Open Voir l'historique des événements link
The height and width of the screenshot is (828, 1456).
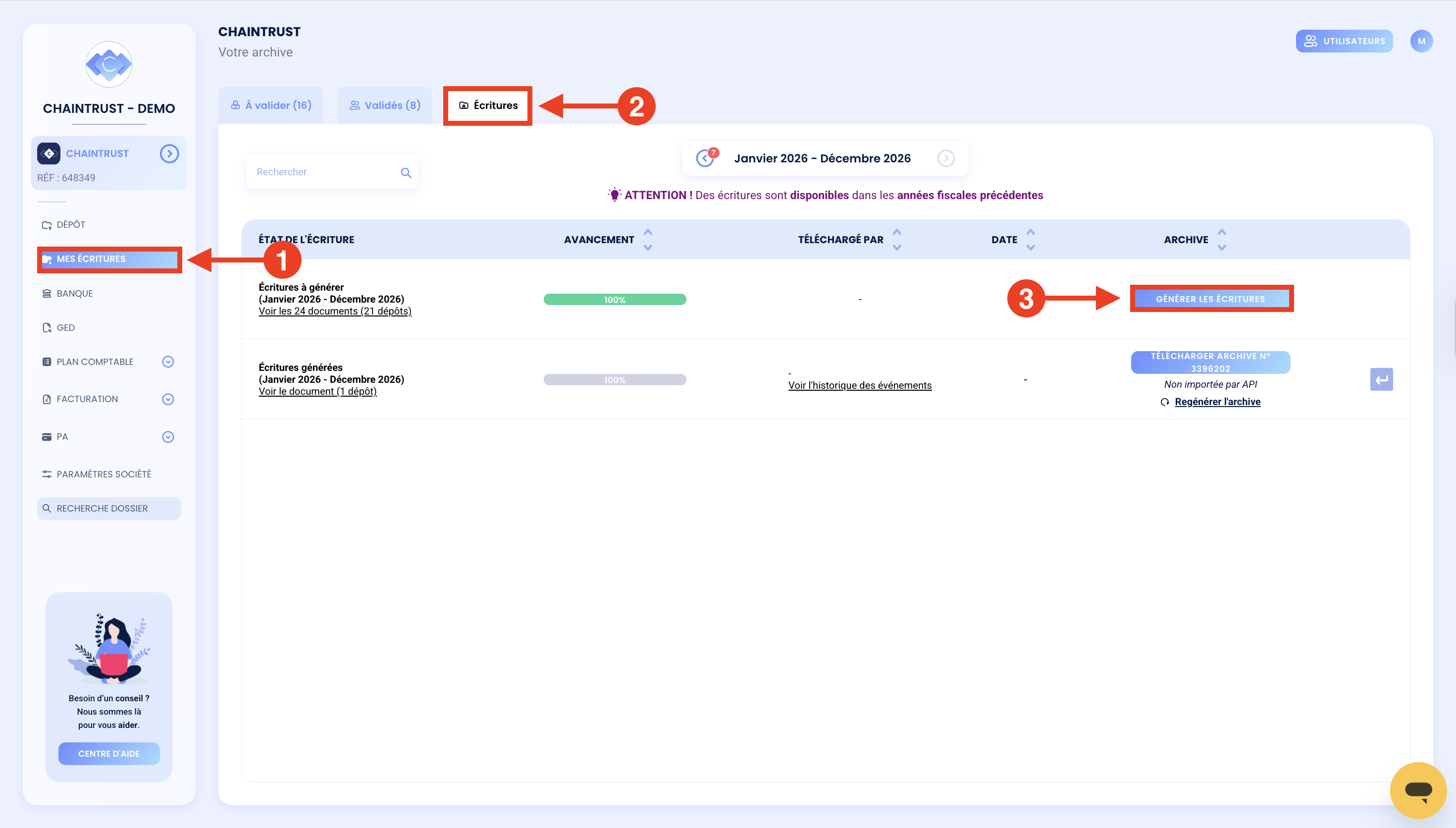(860, 386)
